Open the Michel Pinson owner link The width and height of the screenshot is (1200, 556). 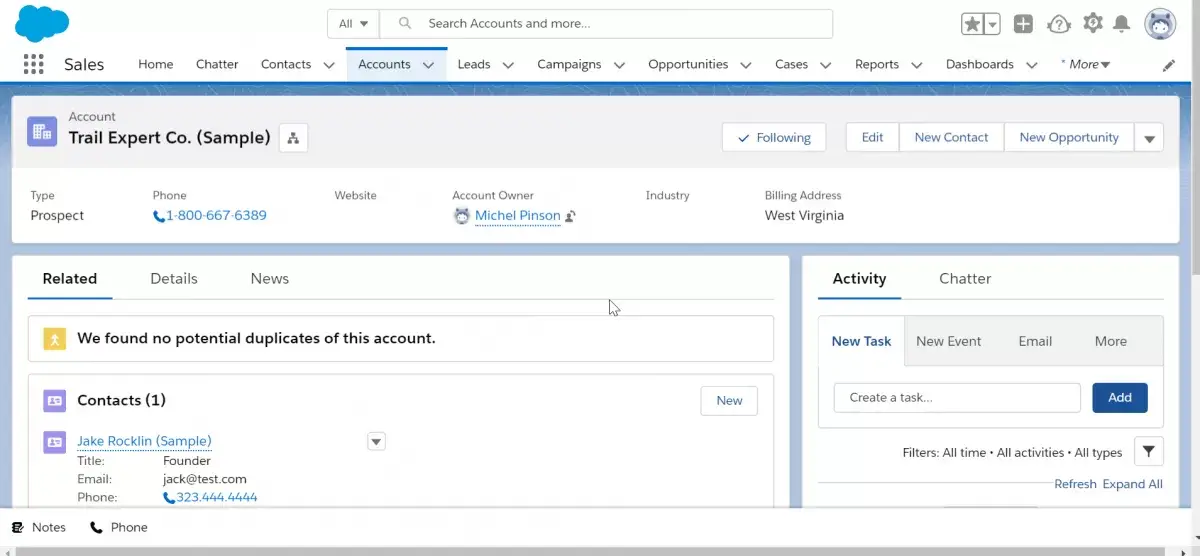click(x=518, y=215)
